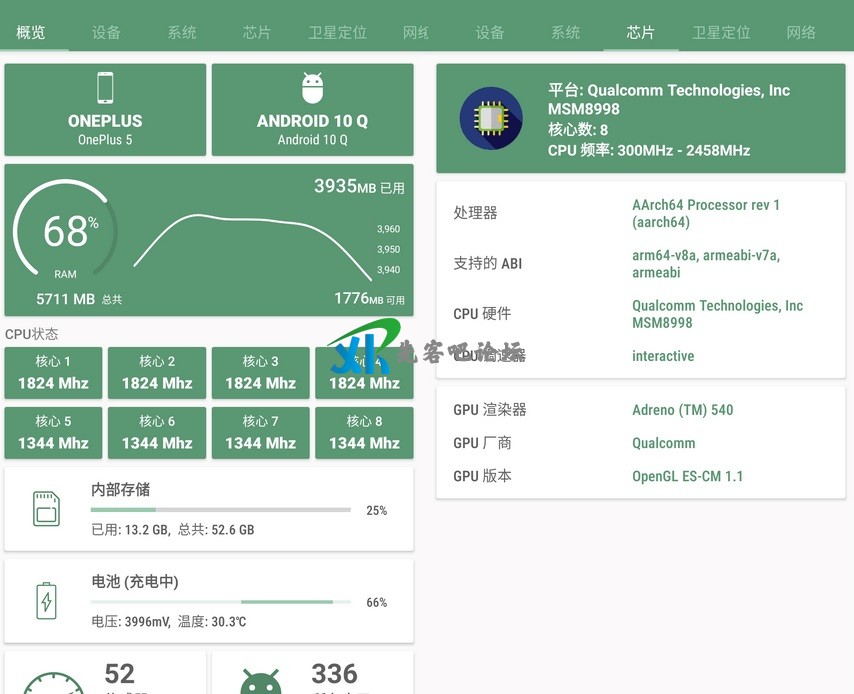
Task: Tap the 核心 1 frequency tile
Action: coord(54,372)
